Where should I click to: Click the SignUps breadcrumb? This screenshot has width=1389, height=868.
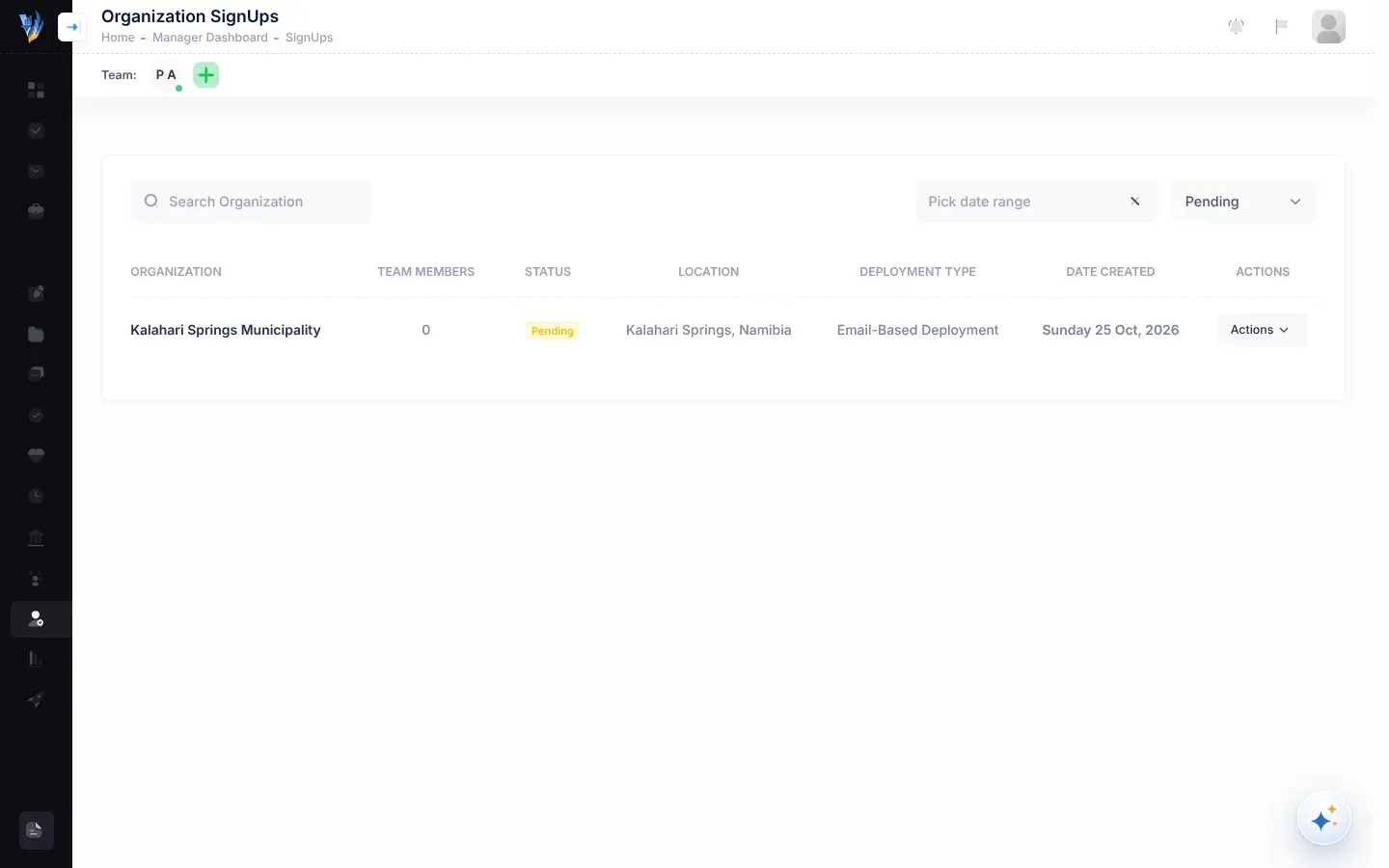[x=309, y=38]
